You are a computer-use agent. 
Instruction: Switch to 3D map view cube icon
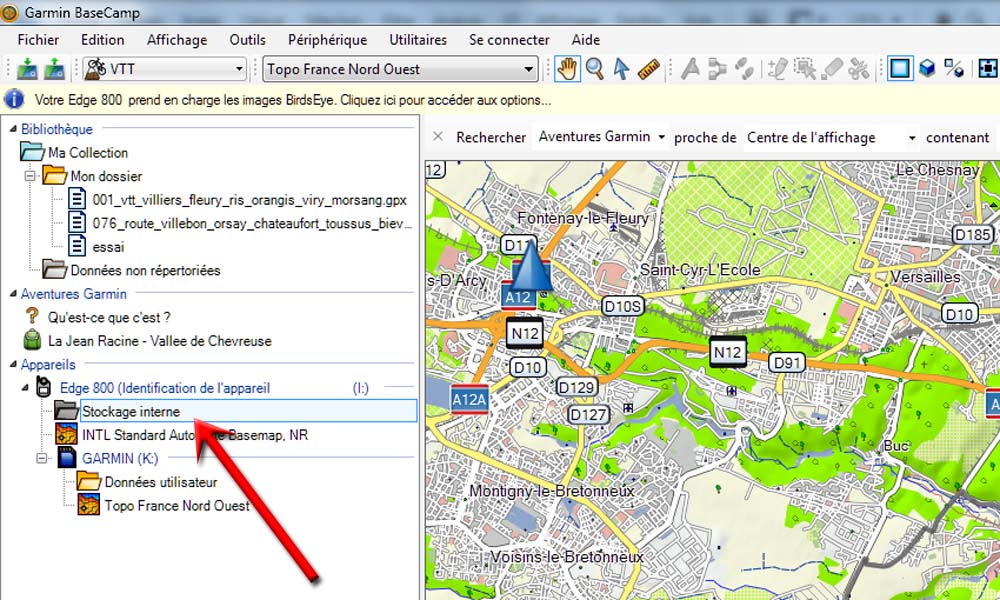(x=927, y=69)
